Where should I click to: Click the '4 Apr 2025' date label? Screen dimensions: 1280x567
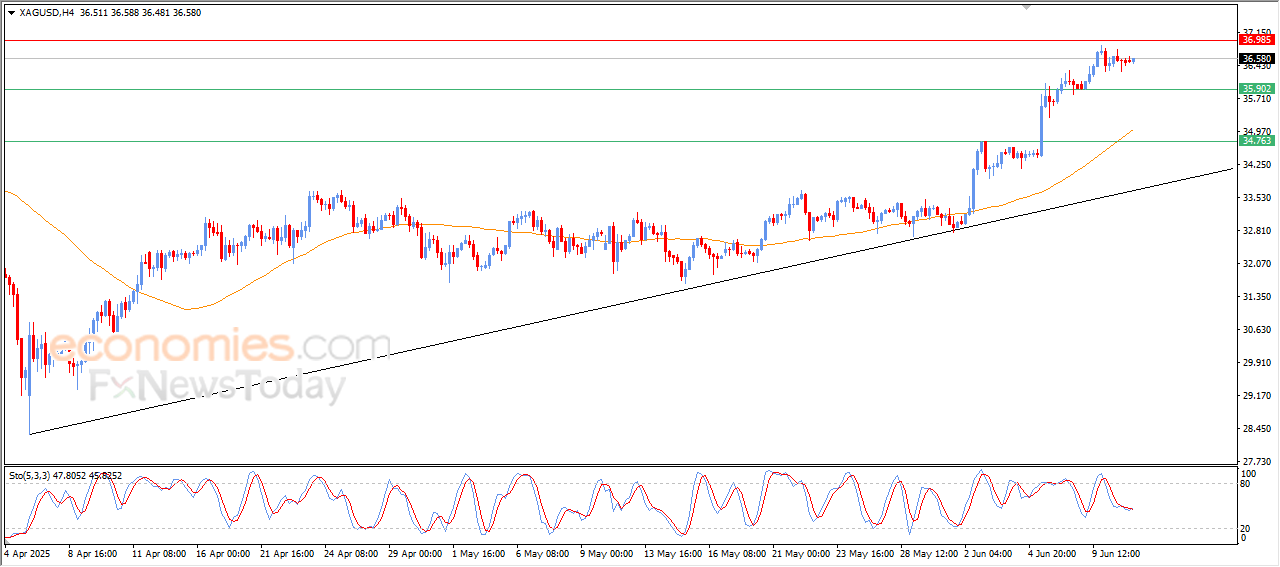[28, 552]
